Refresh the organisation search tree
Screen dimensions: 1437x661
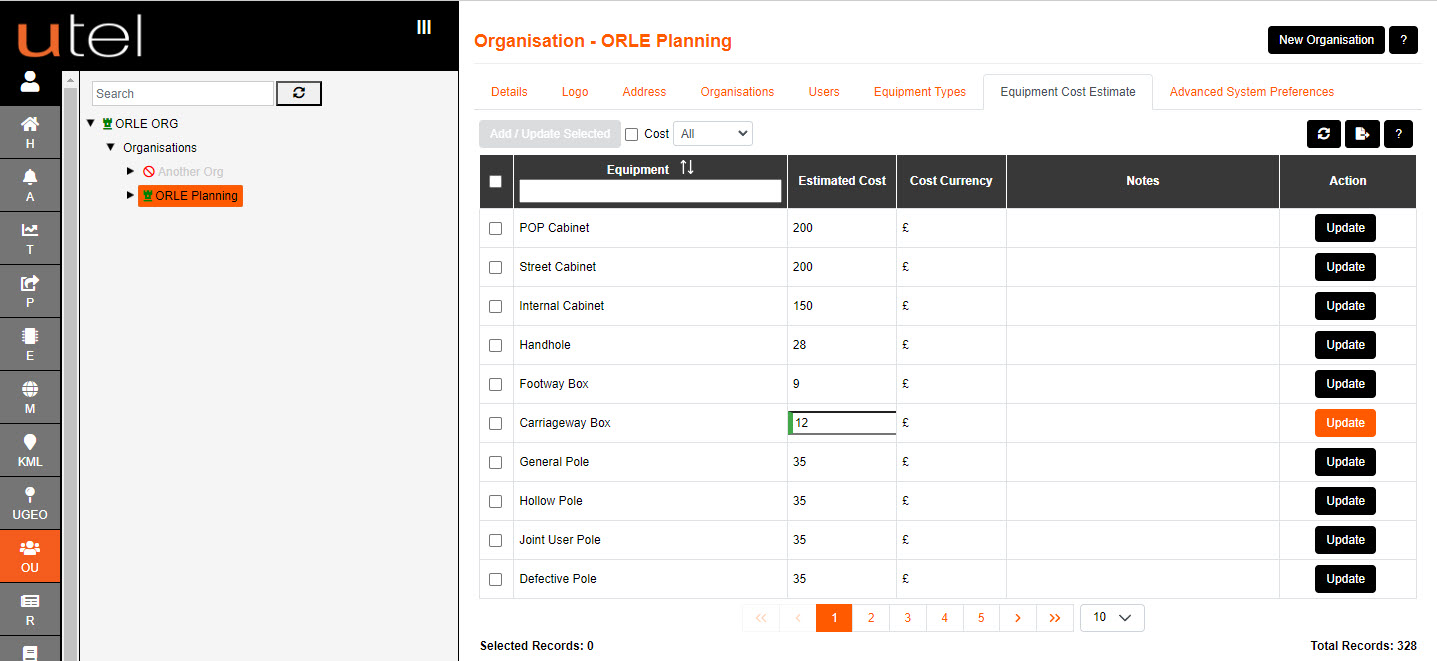(x=298, y=92)
